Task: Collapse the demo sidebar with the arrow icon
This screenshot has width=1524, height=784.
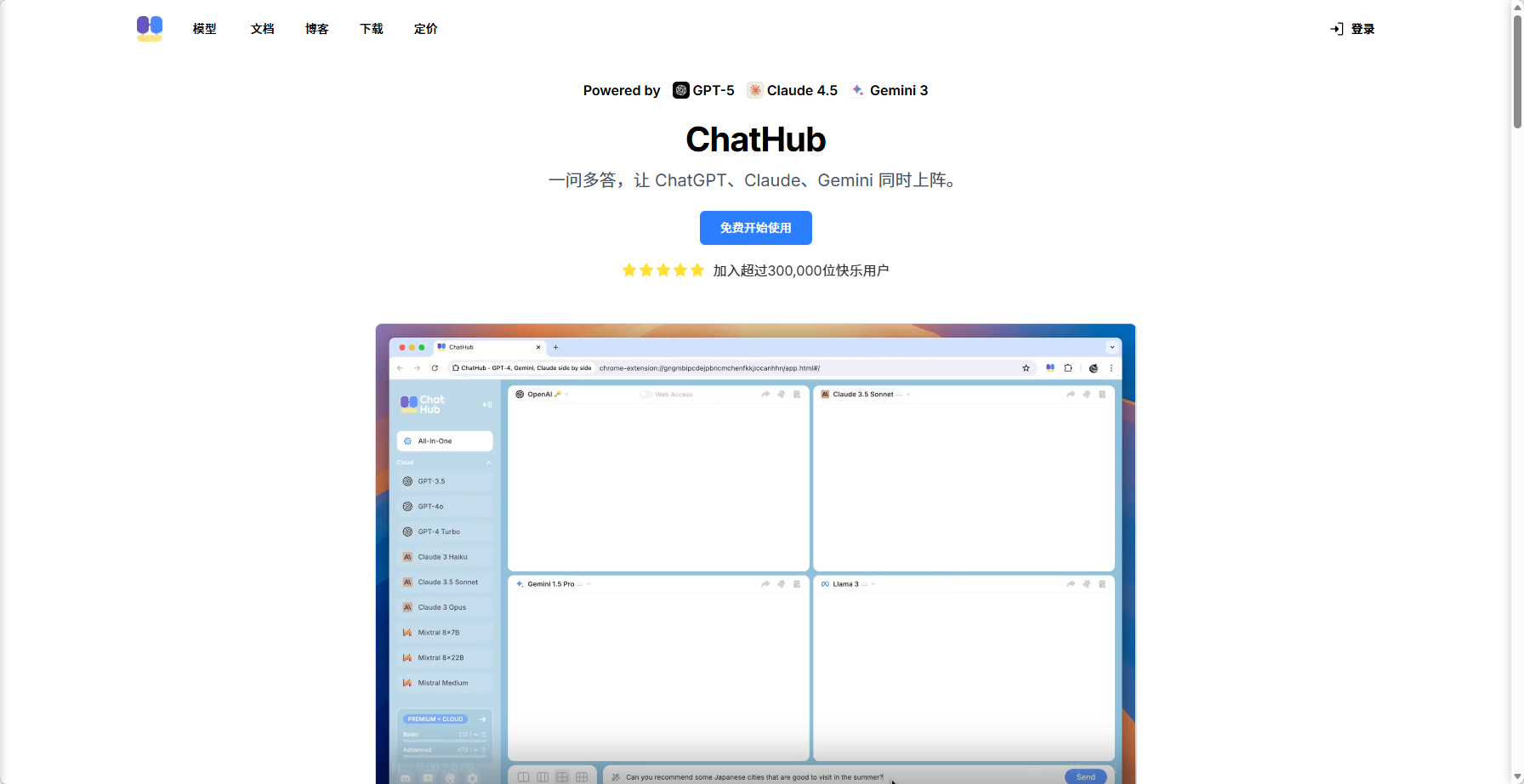Action: tap(487, 405)
